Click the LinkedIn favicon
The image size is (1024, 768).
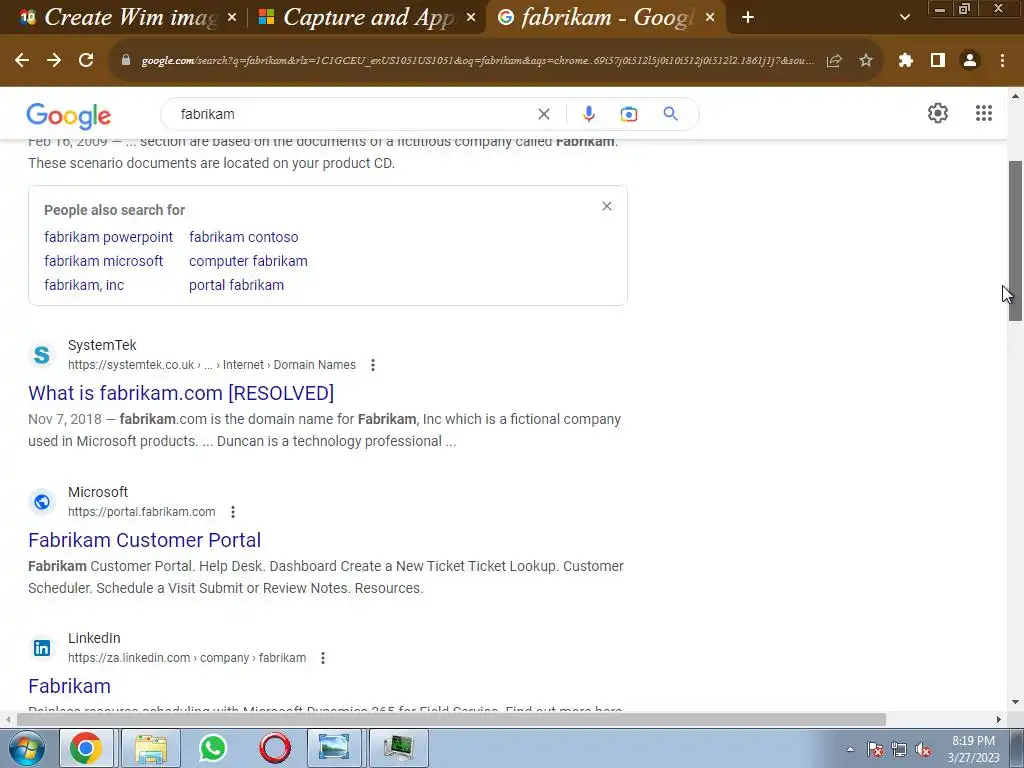coord(42,648)
